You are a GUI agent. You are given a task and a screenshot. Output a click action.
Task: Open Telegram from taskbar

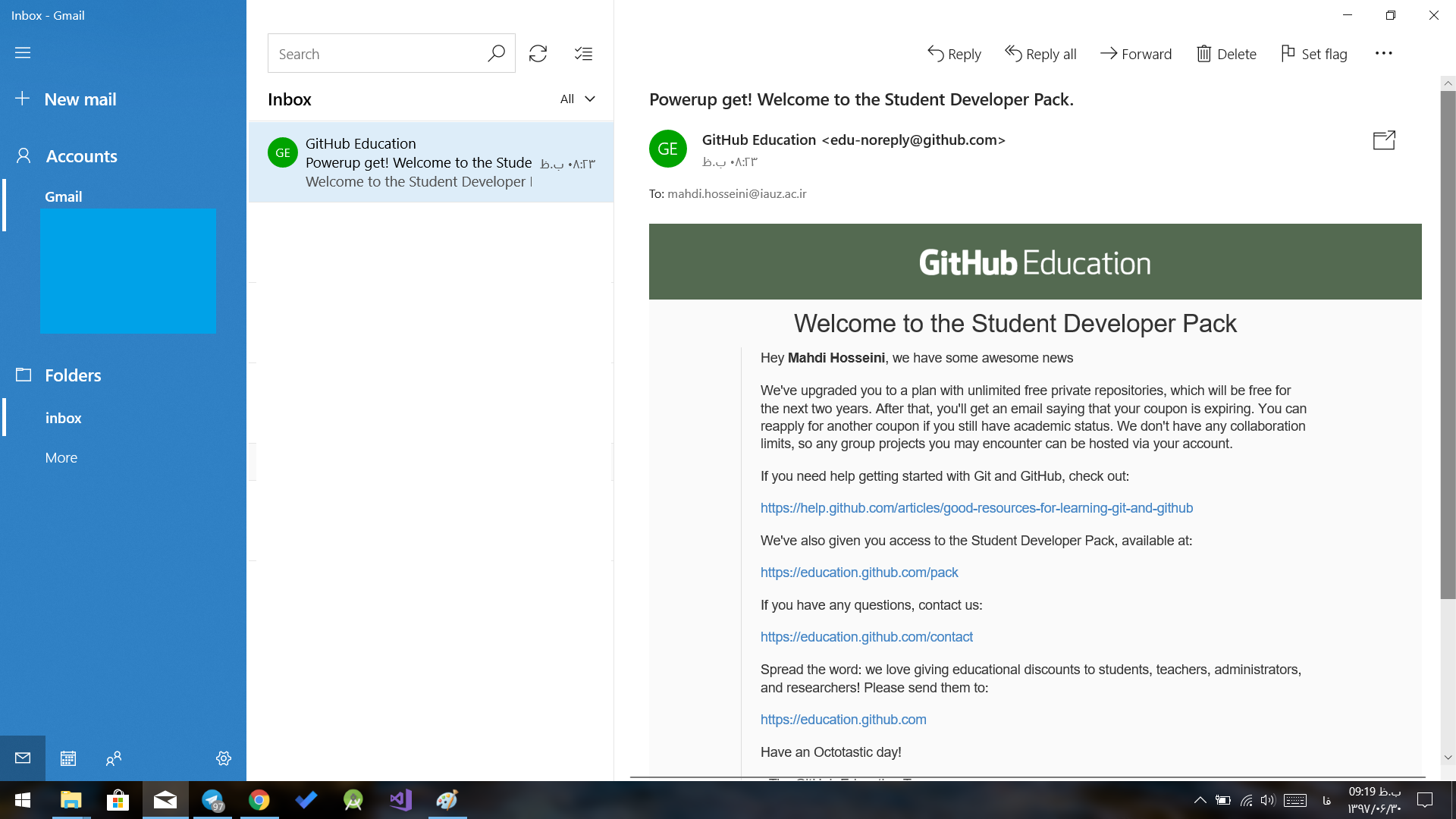[212, 800]
